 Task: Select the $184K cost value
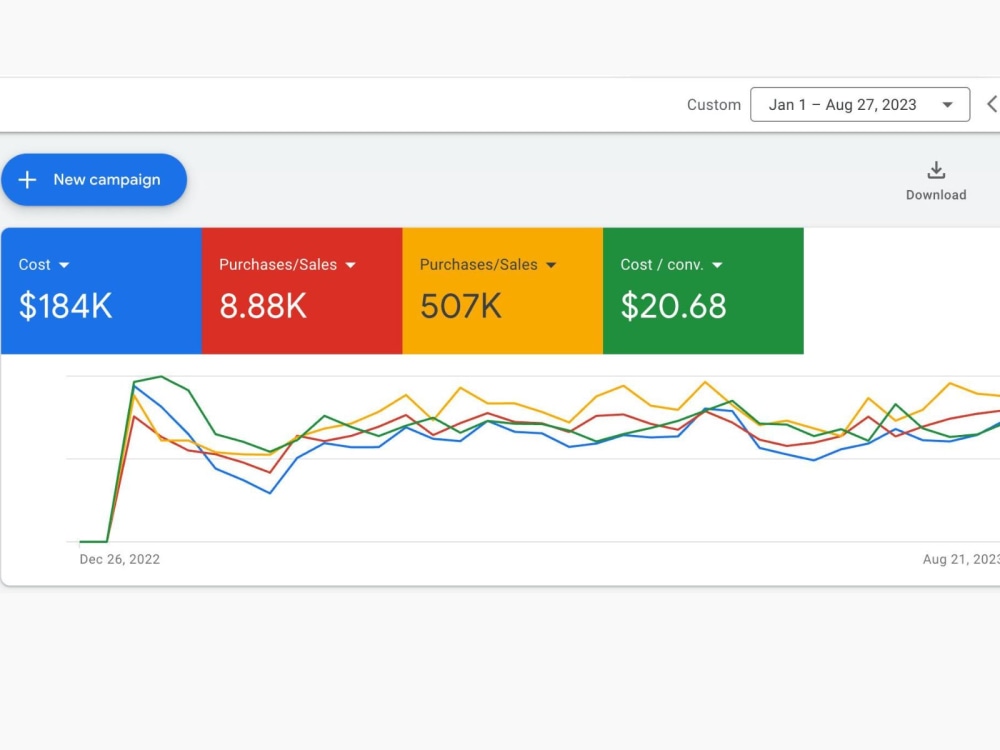65,305
